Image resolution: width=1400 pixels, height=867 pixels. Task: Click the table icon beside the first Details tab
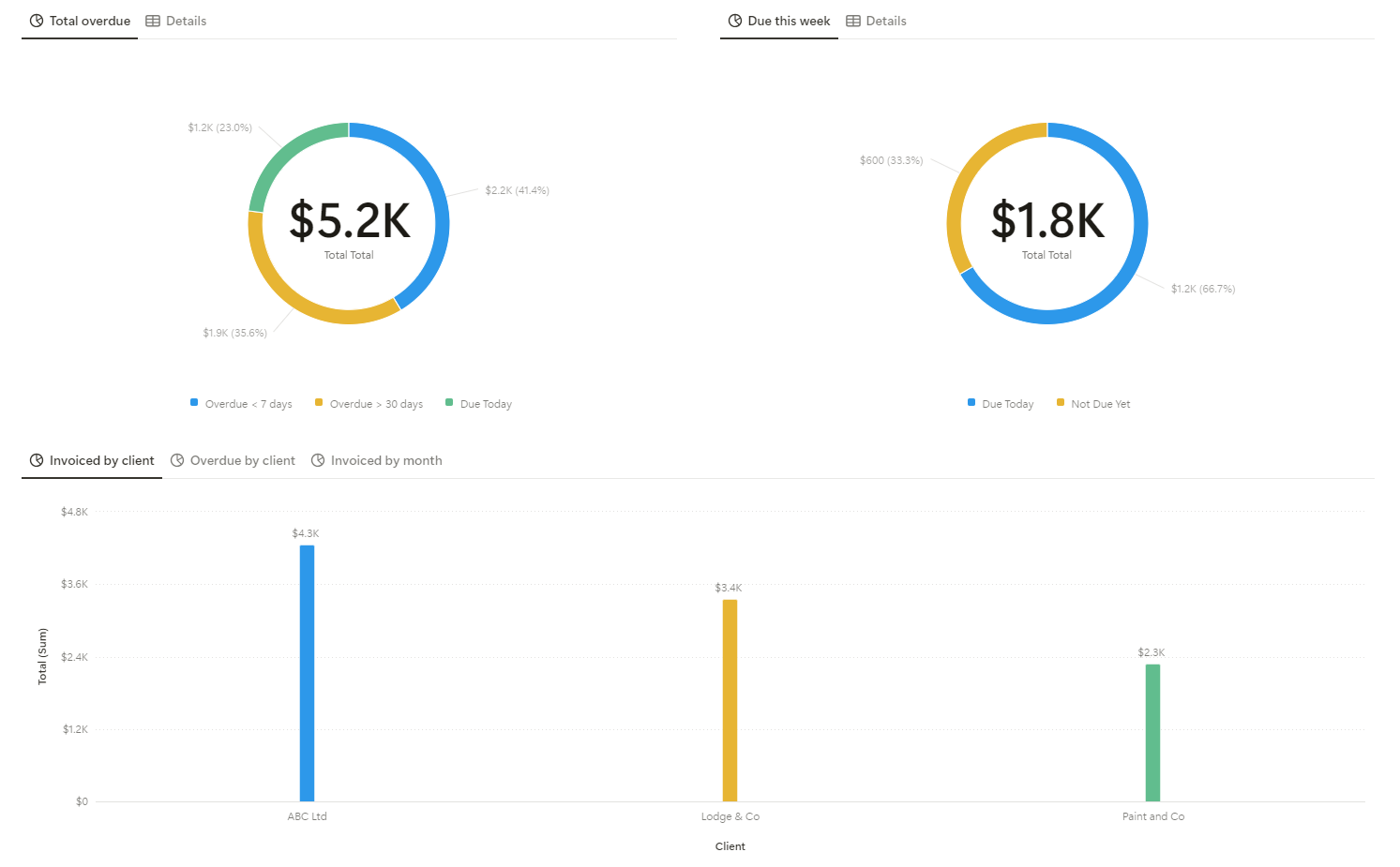(153, 21)
